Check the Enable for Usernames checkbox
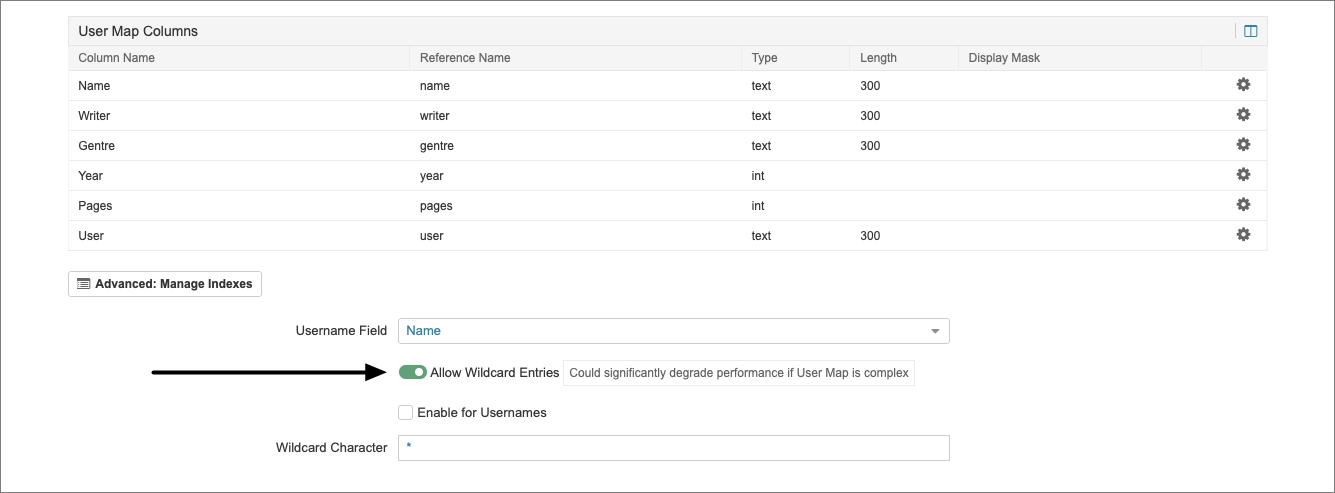 [405, 412]
